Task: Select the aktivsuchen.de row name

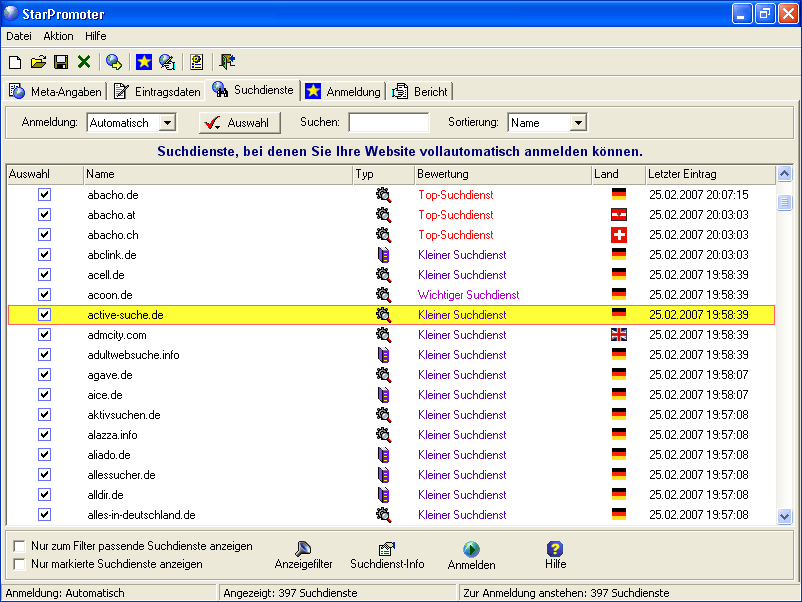Action: click(x=124, y=415)
